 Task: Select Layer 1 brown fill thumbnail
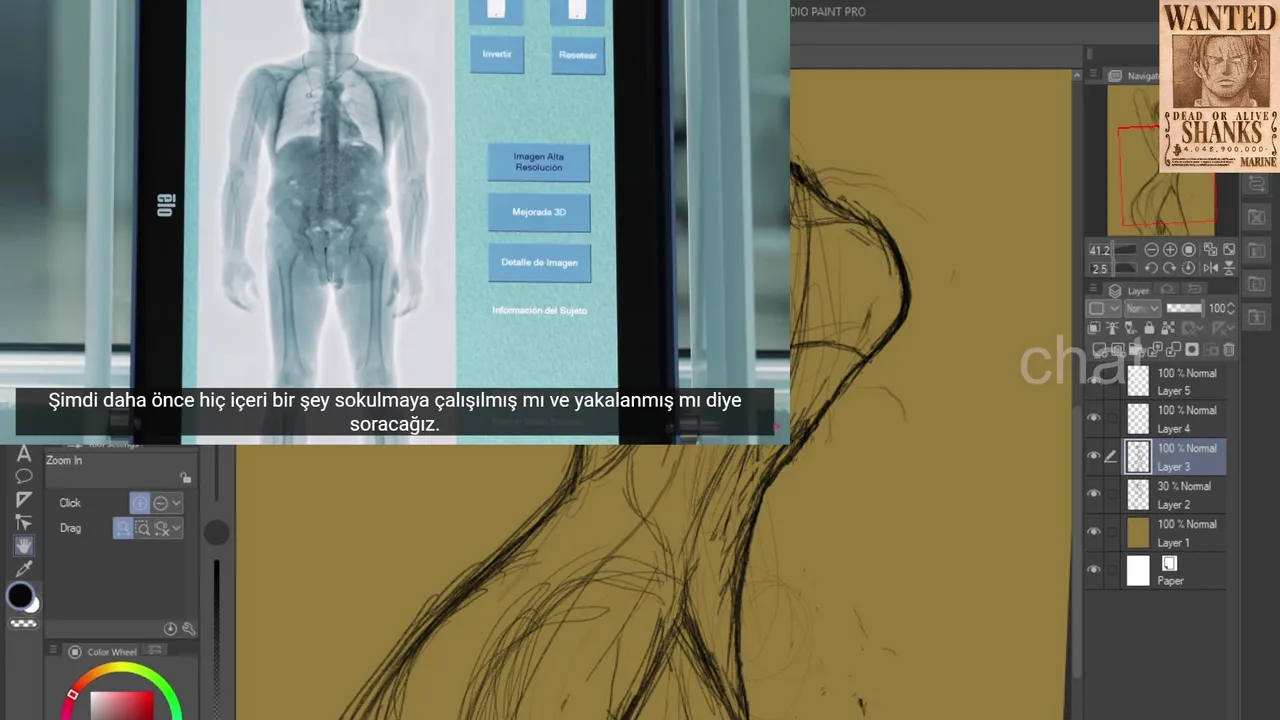click(x=1138, y=533)
